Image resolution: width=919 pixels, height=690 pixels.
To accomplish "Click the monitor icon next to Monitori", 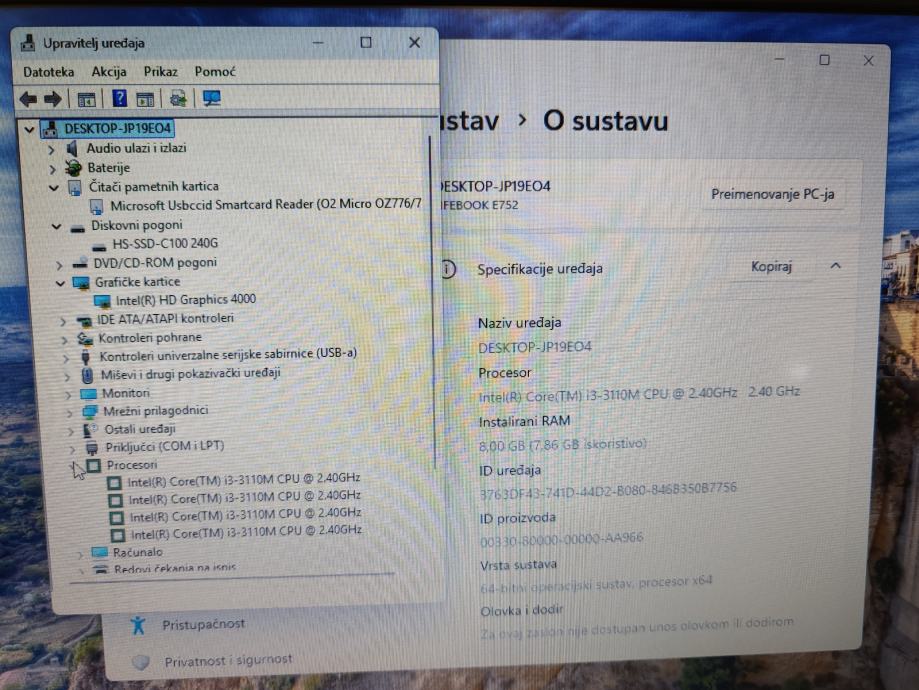I will tap(89, 393).
